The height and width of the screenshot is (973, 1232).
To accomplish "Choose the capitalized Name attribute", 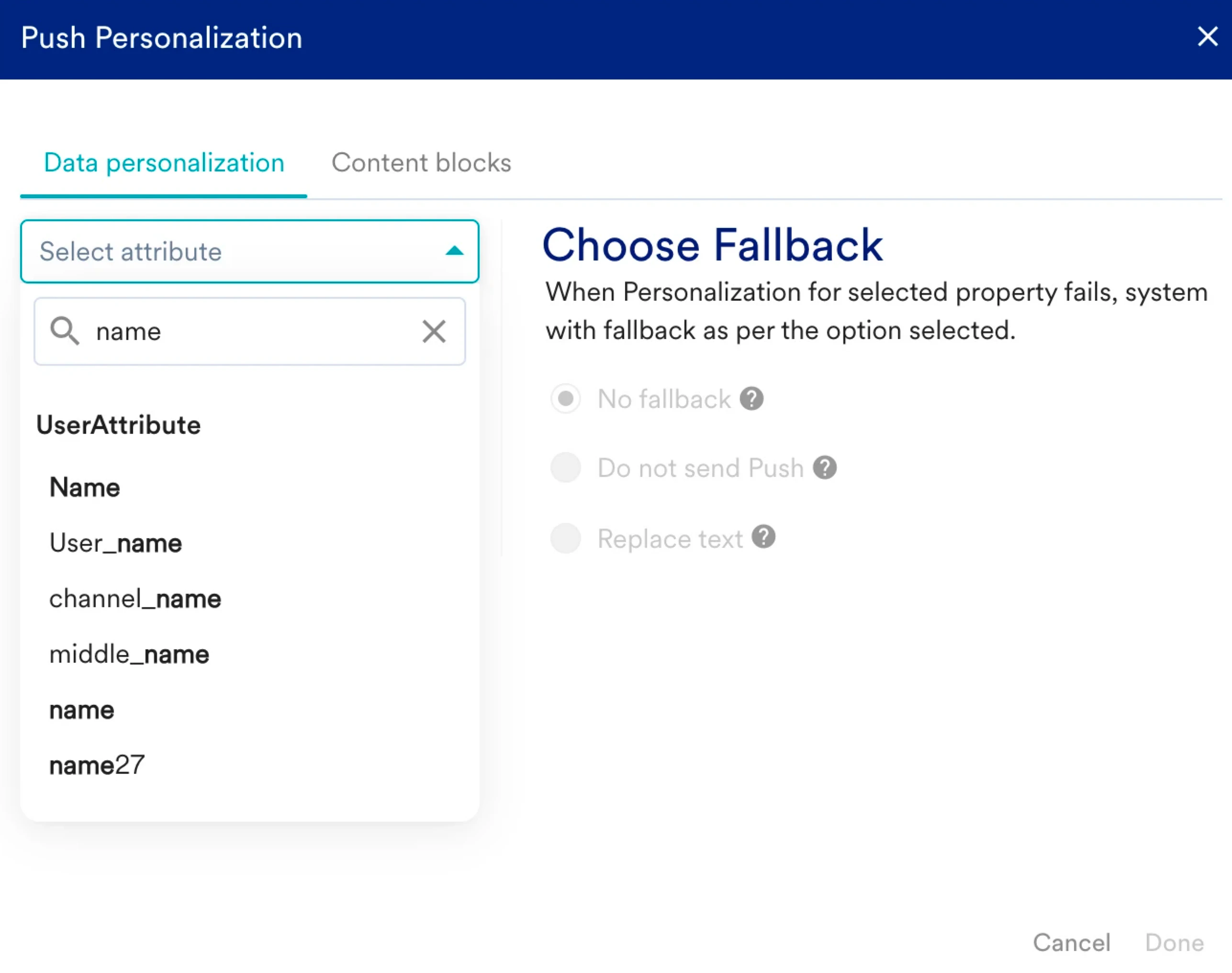I will coord(85,487).
